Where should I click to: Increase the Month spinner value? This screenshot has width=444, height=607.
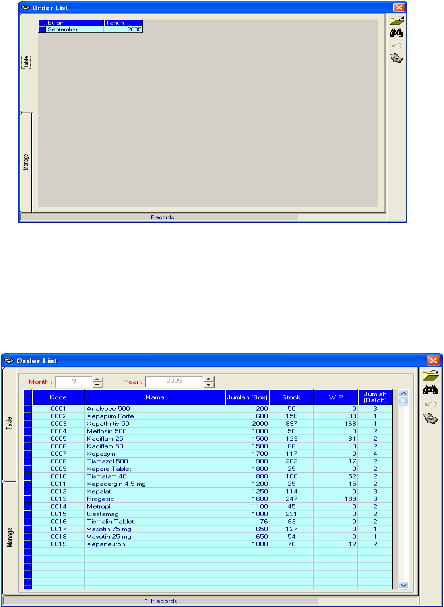(98, 379)
